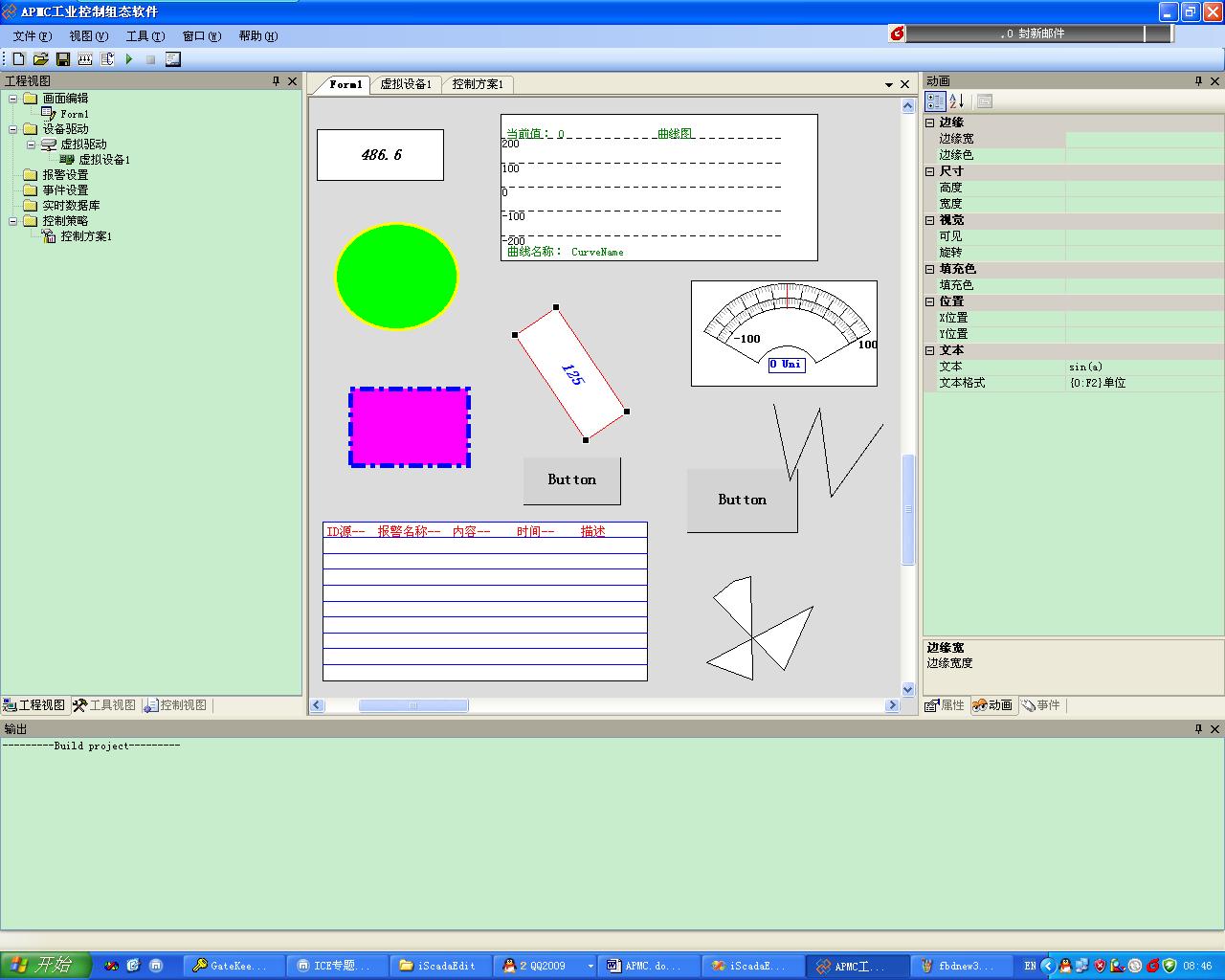The image size is (1225, 980).
Task: Select the Form1 document tab
Action: point(345,84)
